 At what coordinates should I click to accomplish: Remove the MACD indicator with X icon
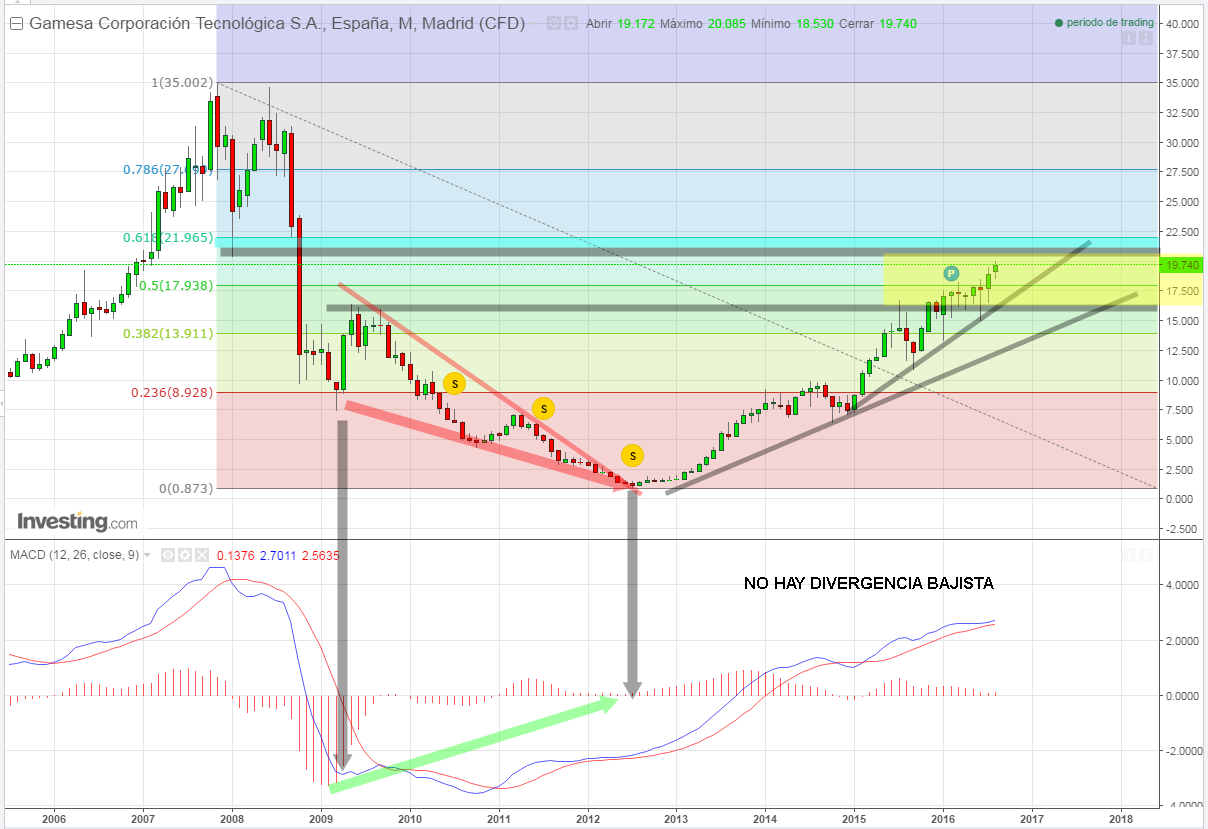tap(200, 555)
